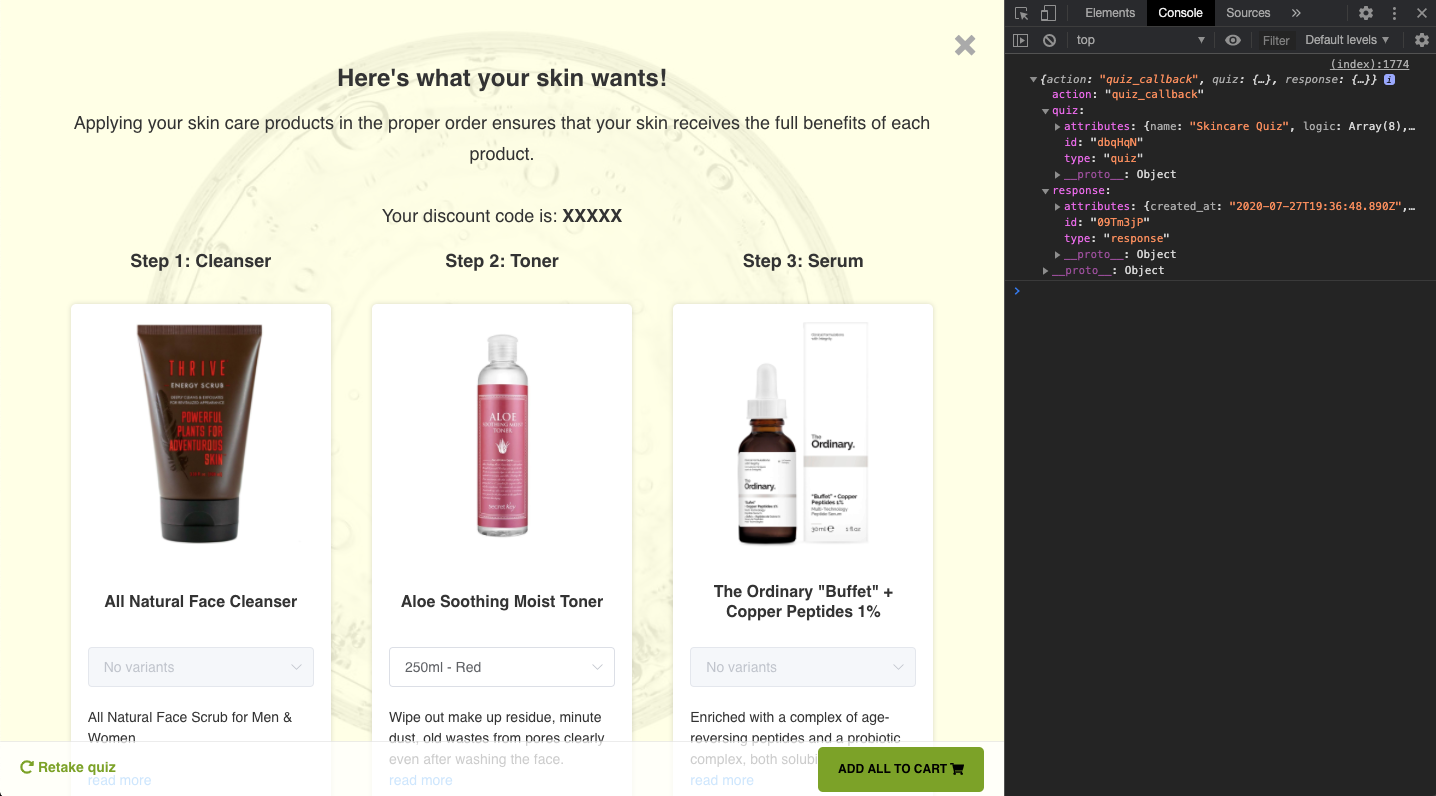This screenshot has height=796, width=1436.
Task: Open the Default levels dropdown
Action: [1347, 40]
